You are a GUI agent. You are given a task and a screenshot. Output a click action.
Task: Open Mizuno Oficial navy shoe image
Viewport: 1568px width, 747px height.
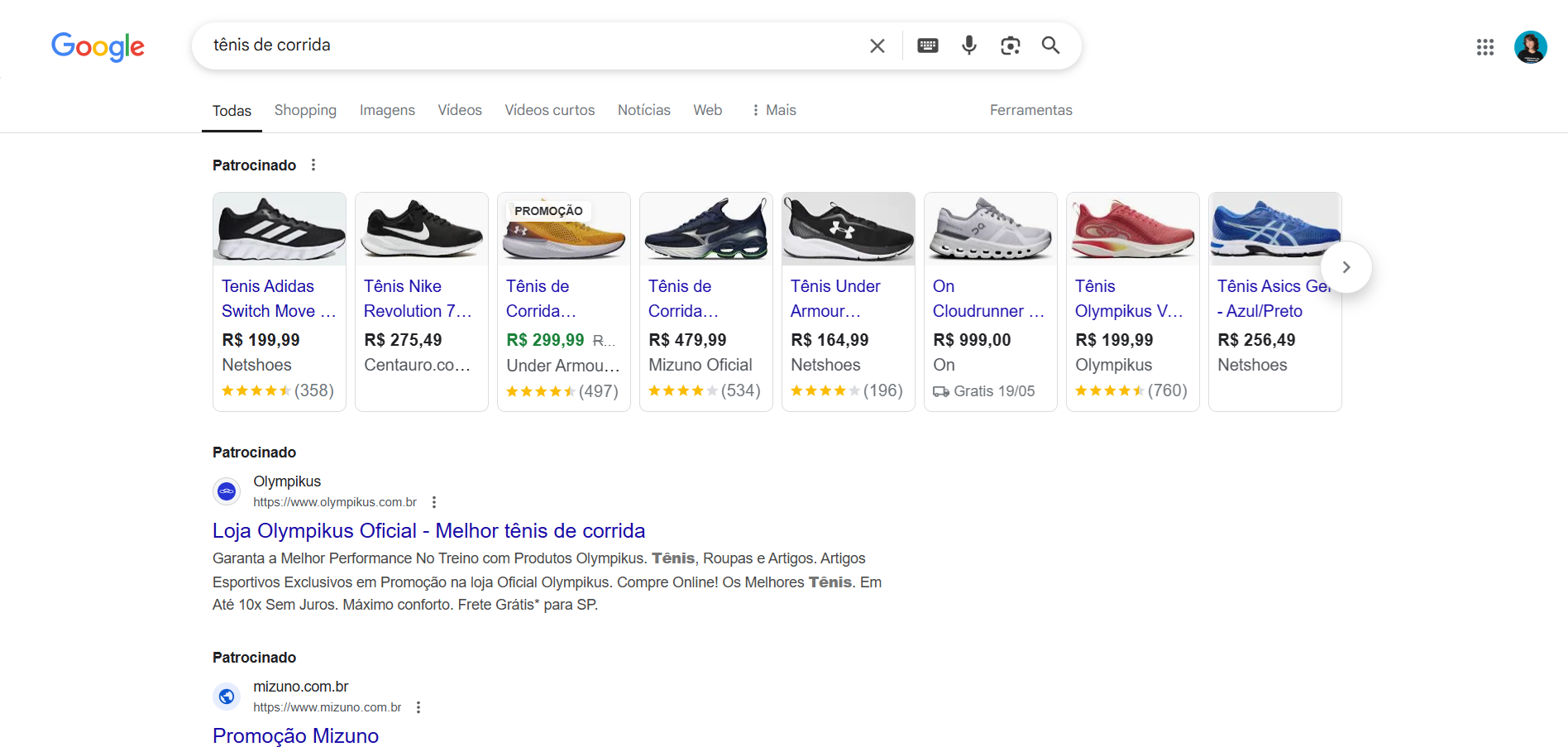706,229
